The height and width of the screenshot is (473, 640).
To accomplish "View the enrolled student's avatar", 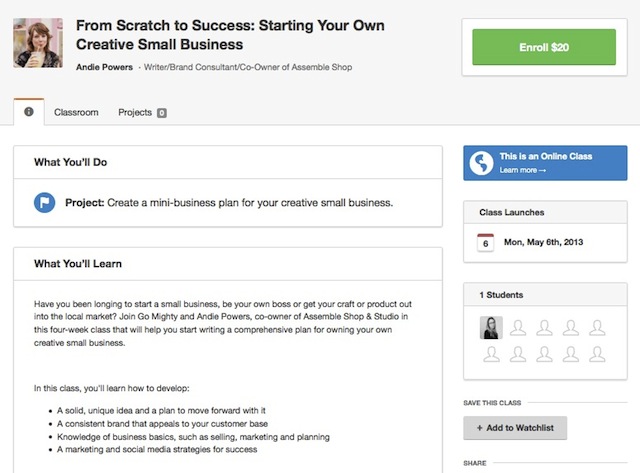I will [x=492, y=327].
